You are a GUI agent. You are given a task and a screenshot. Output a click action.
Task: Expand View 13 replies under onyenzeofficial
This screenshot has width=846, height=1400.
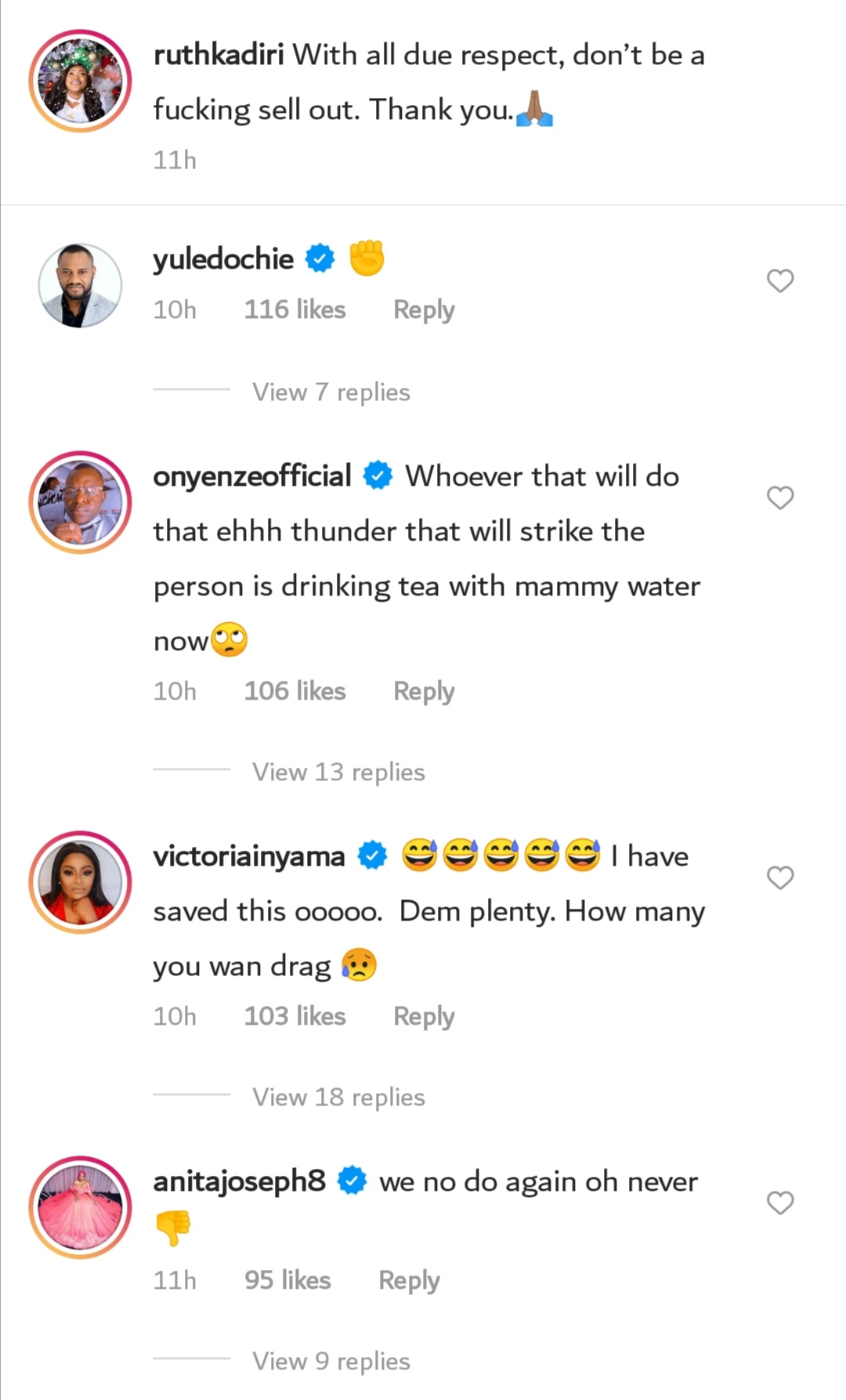tap(338, 772)
